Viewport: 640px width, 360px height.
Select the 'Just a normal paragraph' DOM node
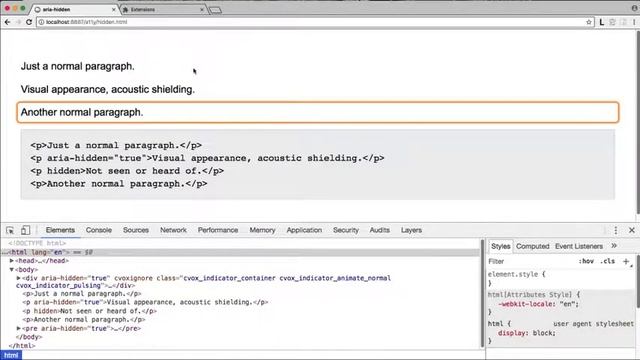(x=82, y=294)
